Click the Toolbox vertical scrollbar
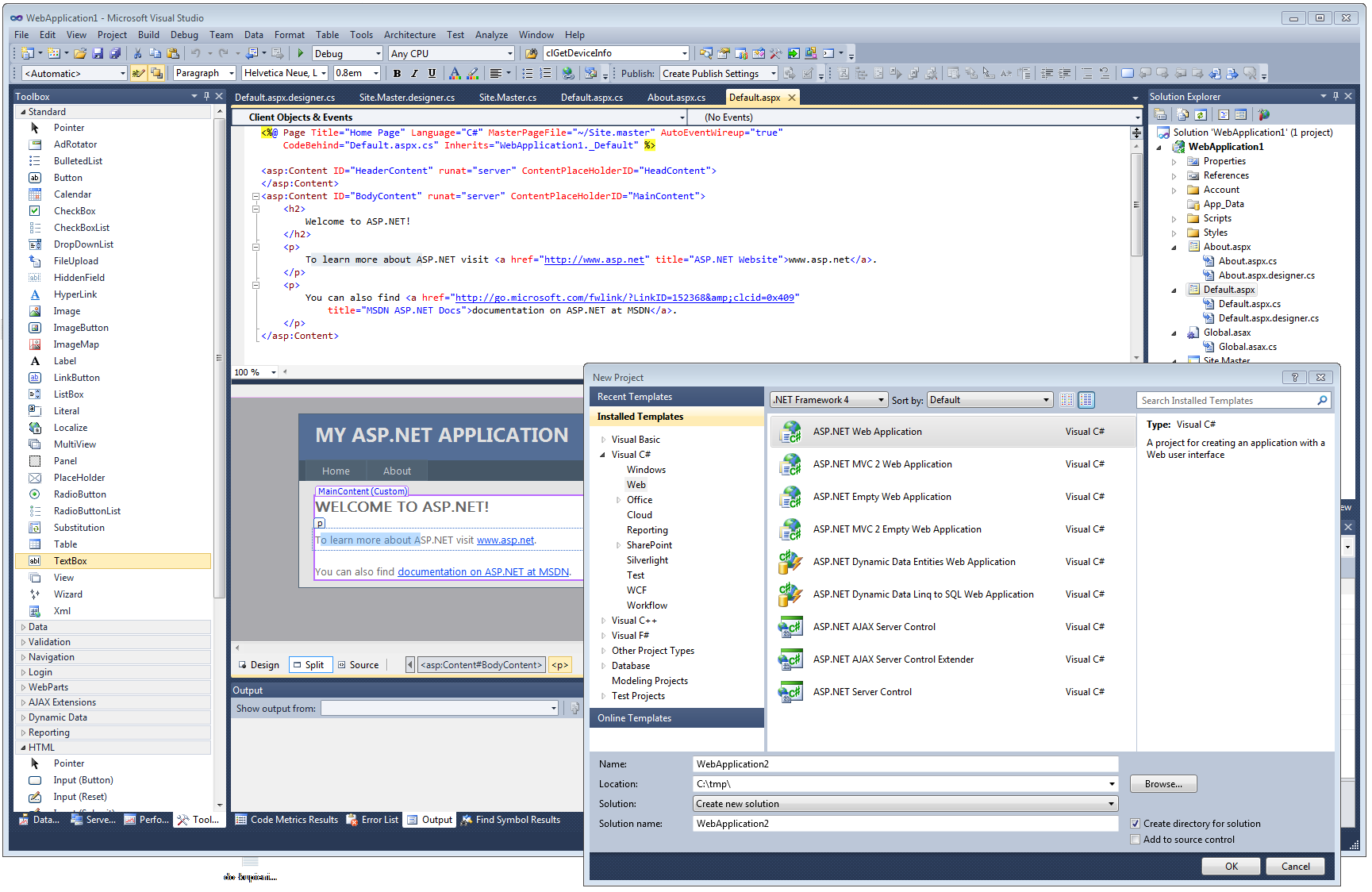Screen dimensions: 1372x892 pyautogui.click(x=220, y=460)
